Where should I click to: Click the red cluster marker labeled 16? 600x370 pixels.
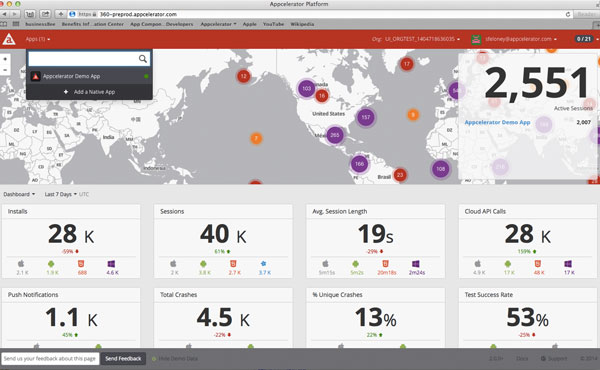(x=322, y=96)
